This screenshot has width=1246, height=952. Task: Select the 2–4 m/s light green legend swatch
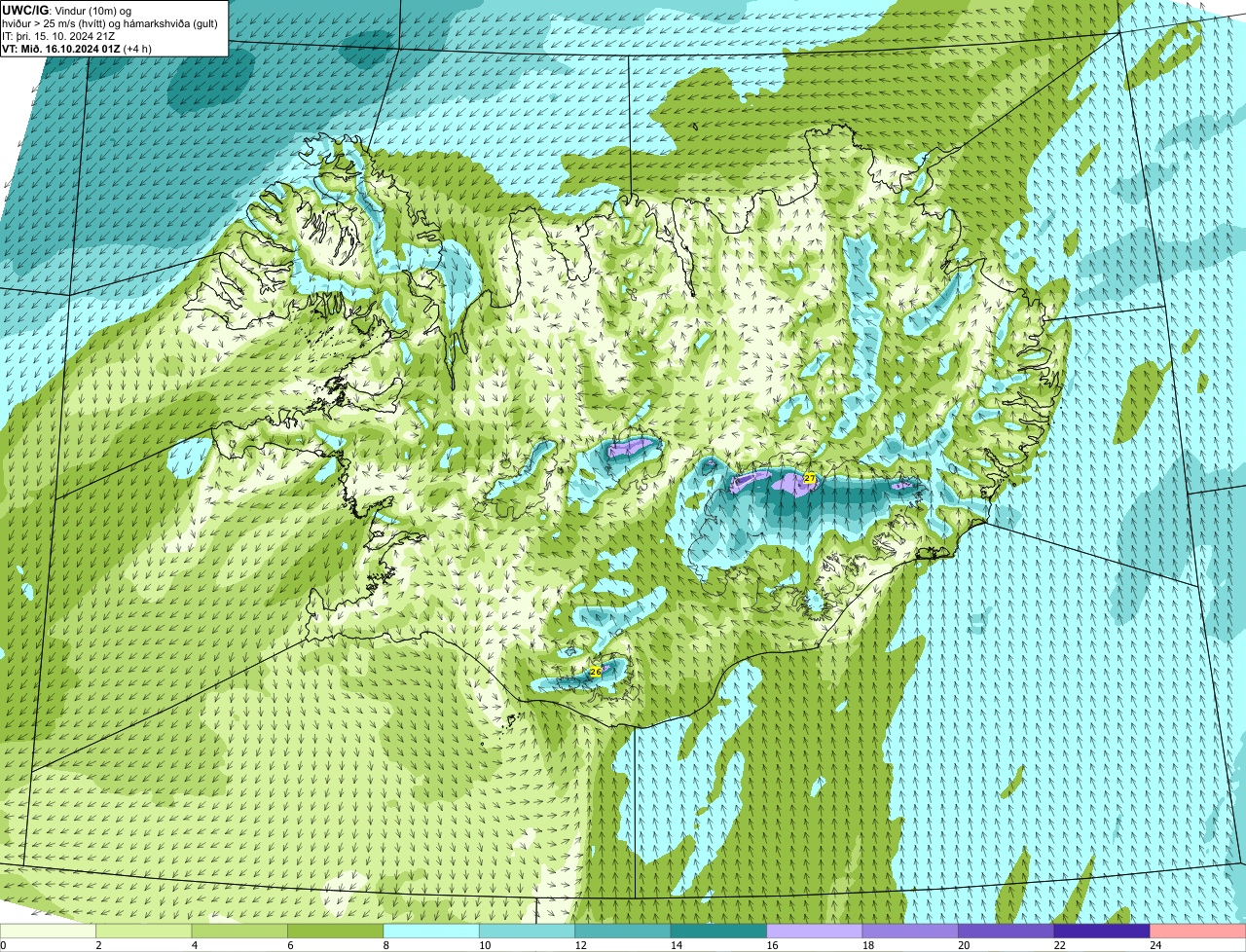pyautogui.click(x=146, y=932)
